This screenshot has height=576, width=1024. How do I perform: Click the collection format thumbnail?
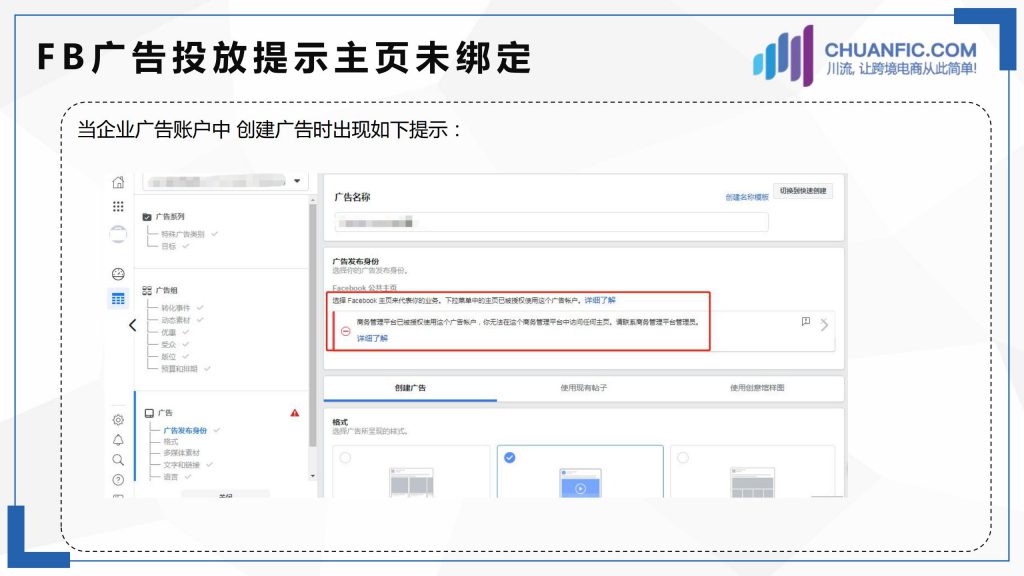[x=753, y=483]
